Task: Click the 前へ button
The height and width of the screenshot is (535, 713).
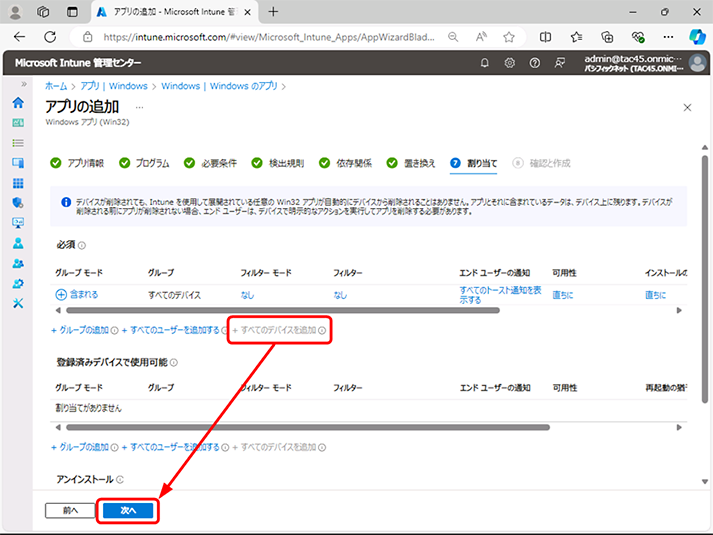Action: pos(70,510)
